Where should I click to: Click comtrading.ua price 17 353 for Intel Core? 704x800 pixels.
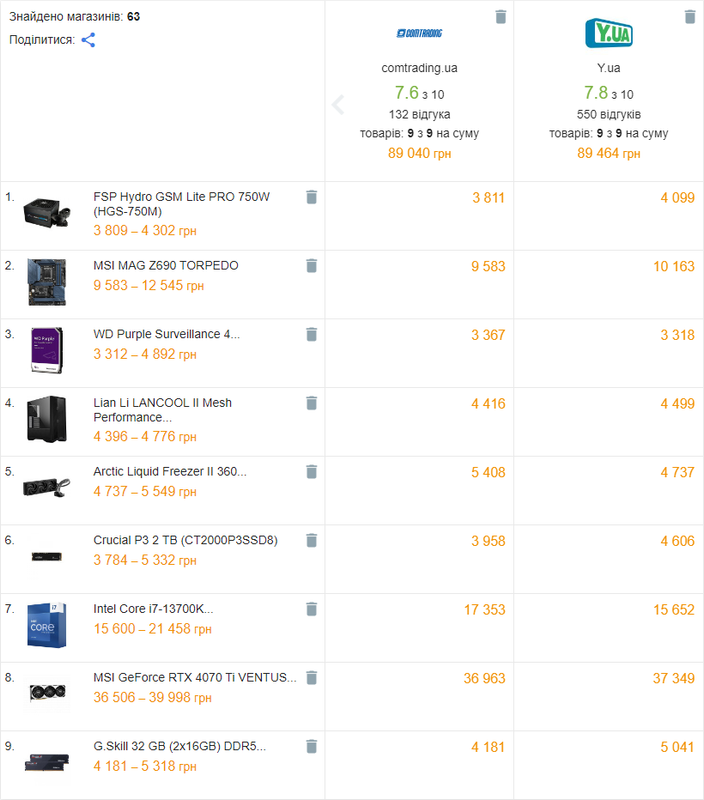point(485,610)
